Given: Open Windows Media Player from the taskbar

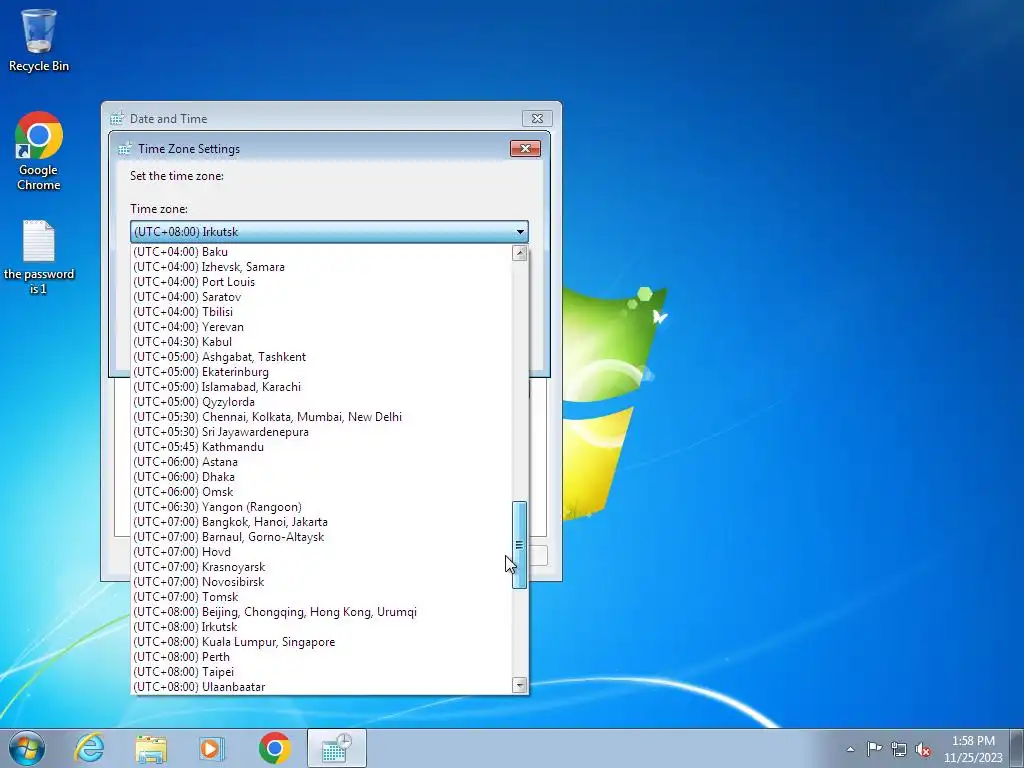Looking at the screenshot, I should point(212,748).
